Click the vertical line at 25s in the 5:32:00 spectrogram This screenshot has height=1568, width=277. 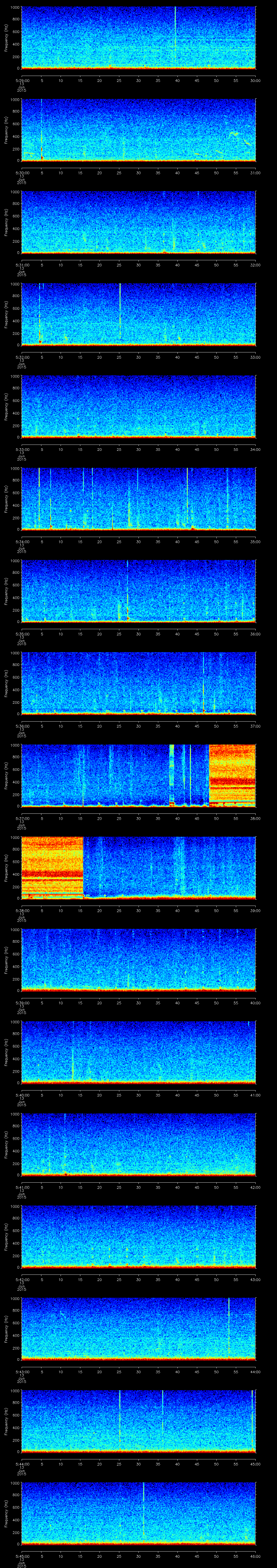(x=120, y=311)
